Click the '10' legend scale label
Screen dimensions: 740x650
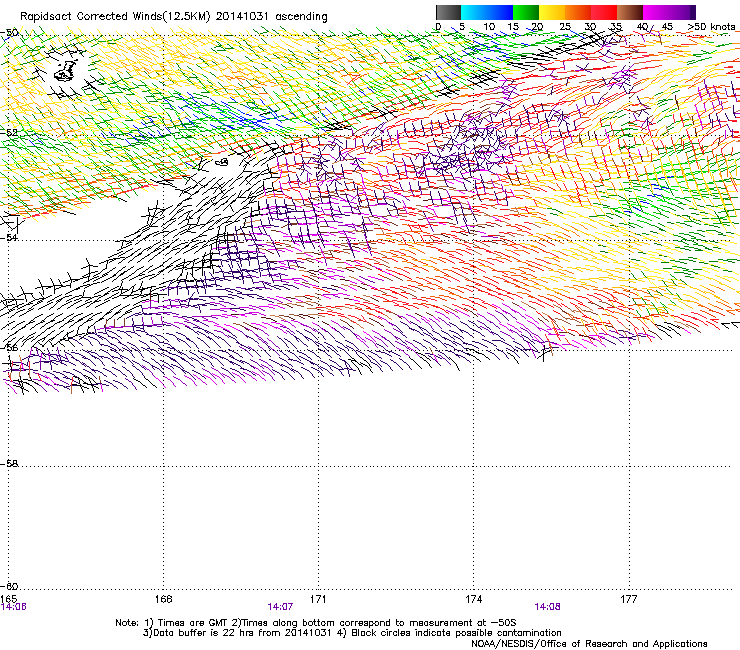(489, 27)
